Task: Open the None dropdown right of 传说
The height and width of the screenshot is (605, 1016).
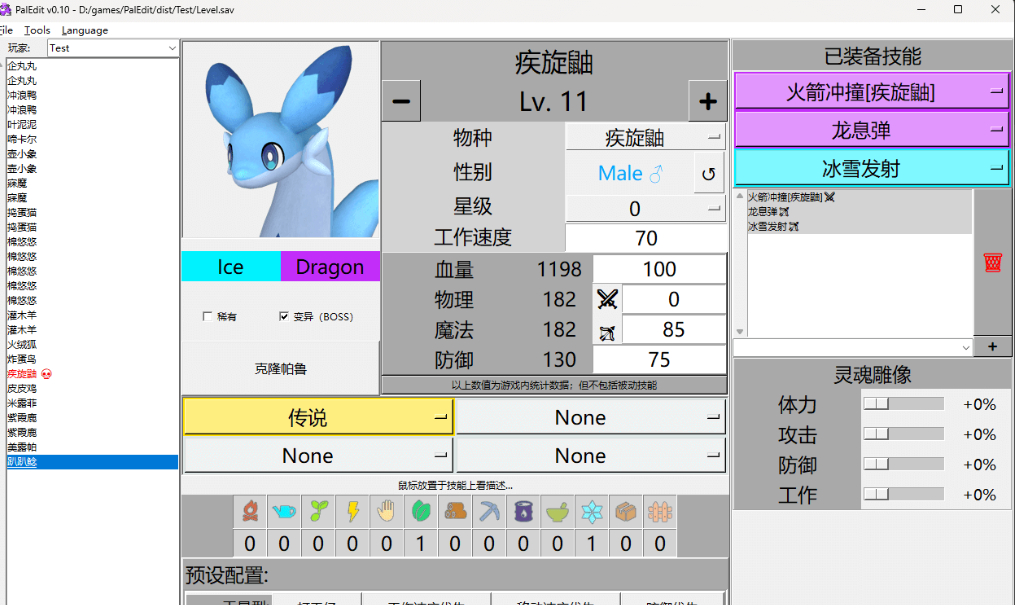Action: 590,417
